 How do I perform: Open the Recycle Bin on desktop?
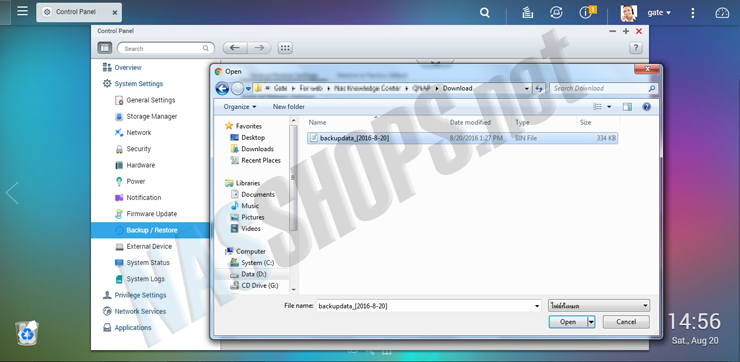27,333
